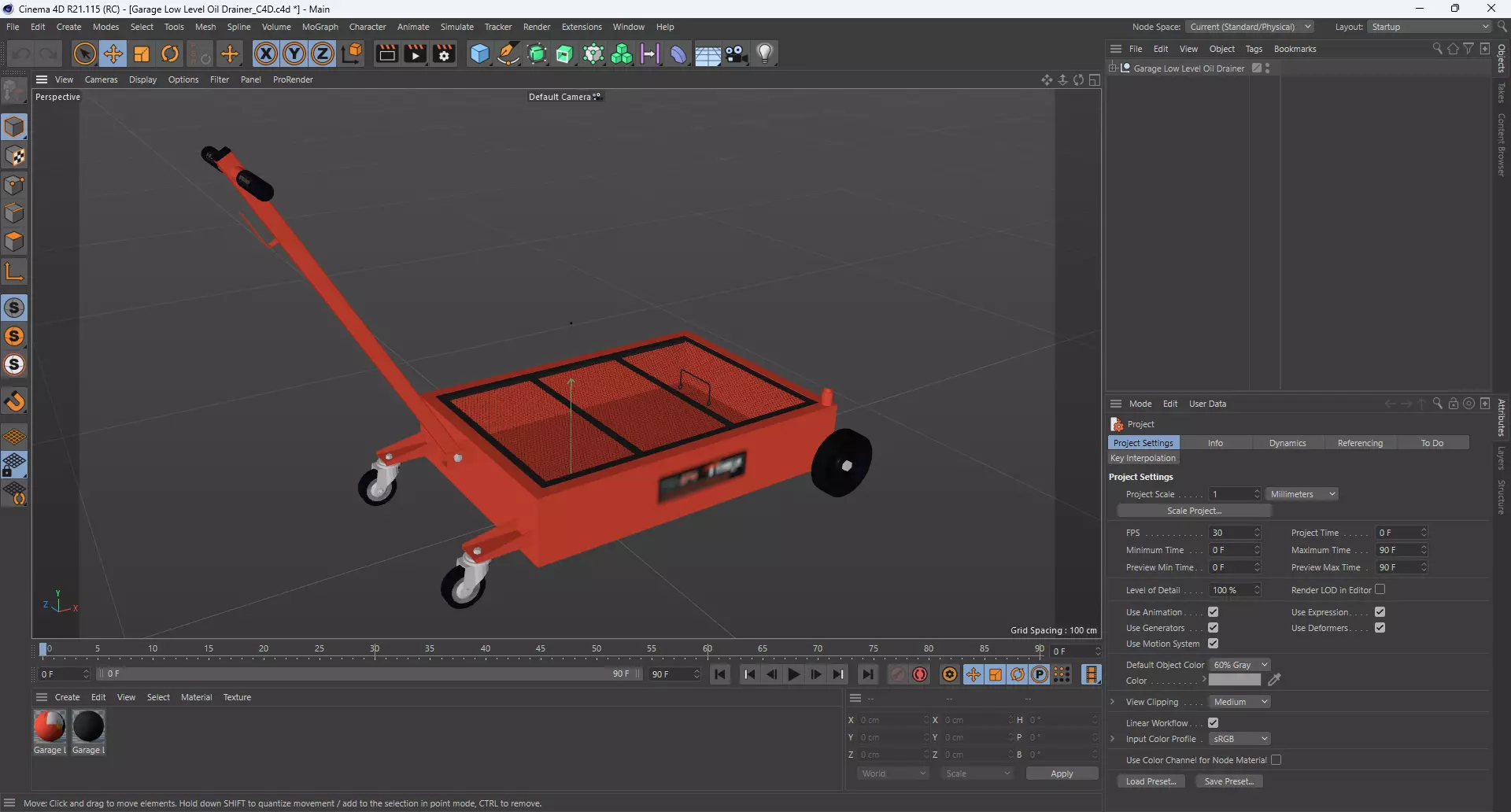1511x812 pixels.
Task: Add a Cube primitive object
Action: point(479,54)
